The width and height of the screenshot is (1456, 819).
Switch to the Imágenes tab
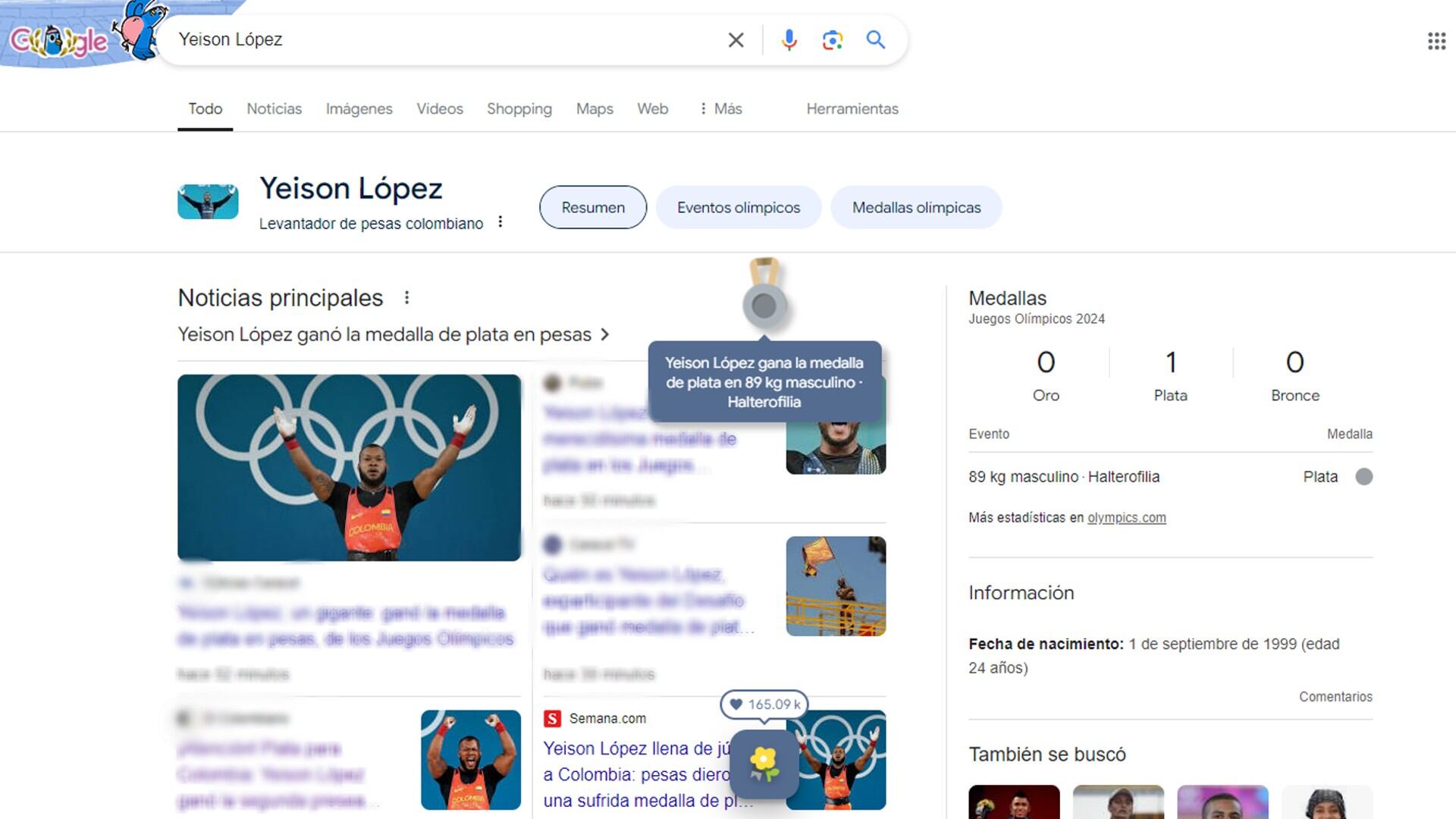coord(359,108)
